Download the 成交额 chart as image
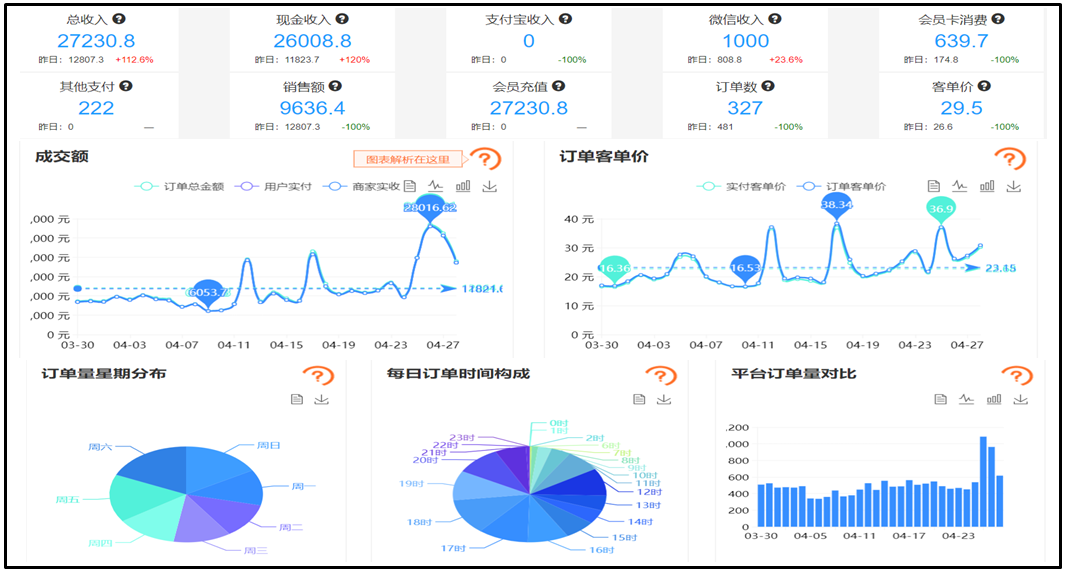The image size is (1065, 571). (x=490, y=186)
